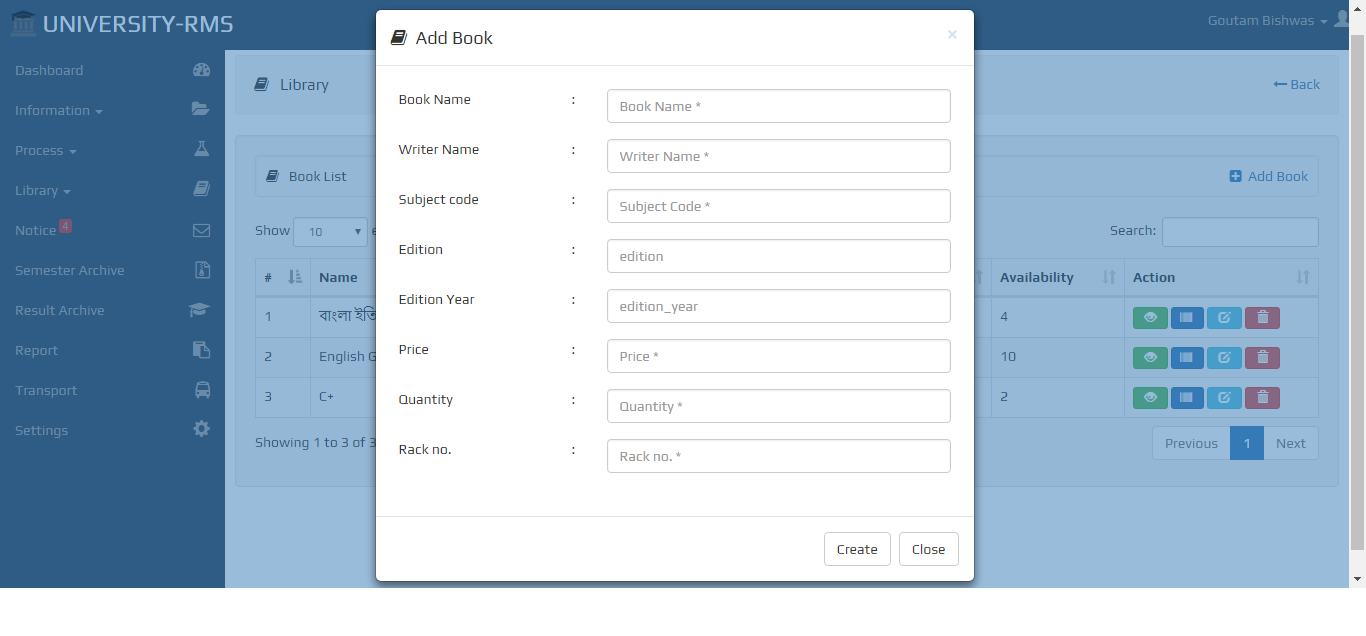This screenshot has height=636, width=1366.
Task: Open Semester Archive from the sidebar
Action: [70, 270]
